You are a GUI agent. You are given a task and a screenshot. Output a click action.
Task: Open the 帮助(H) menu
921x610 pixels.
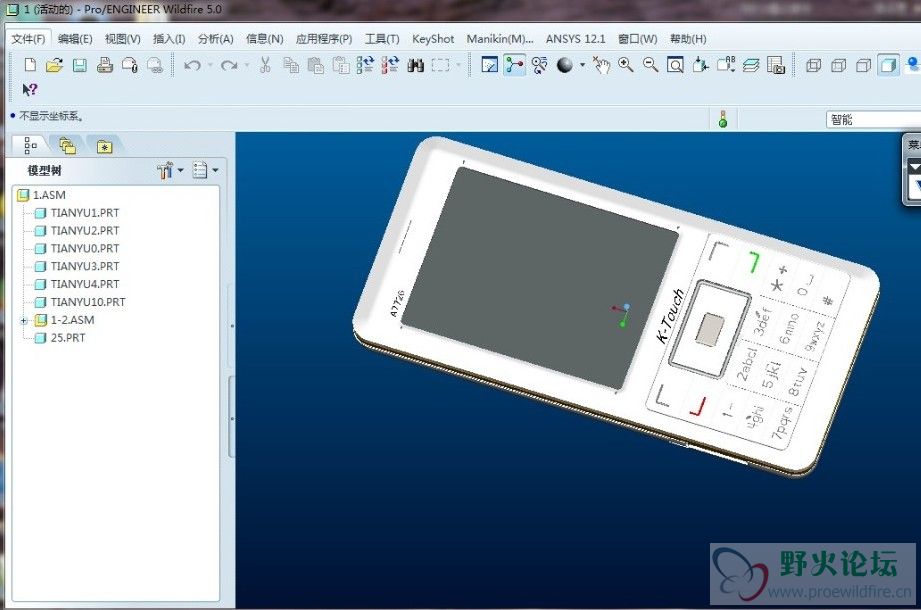[x=688, y=39]
